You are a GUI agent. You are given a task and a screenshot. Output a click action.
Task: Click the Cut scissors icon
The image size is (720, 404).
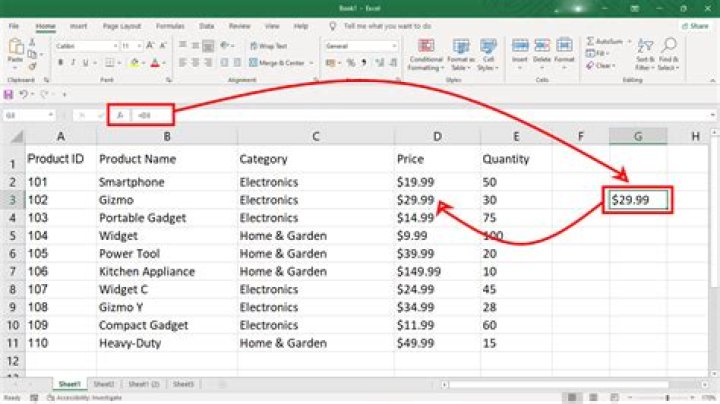click(x=32, y=43)
